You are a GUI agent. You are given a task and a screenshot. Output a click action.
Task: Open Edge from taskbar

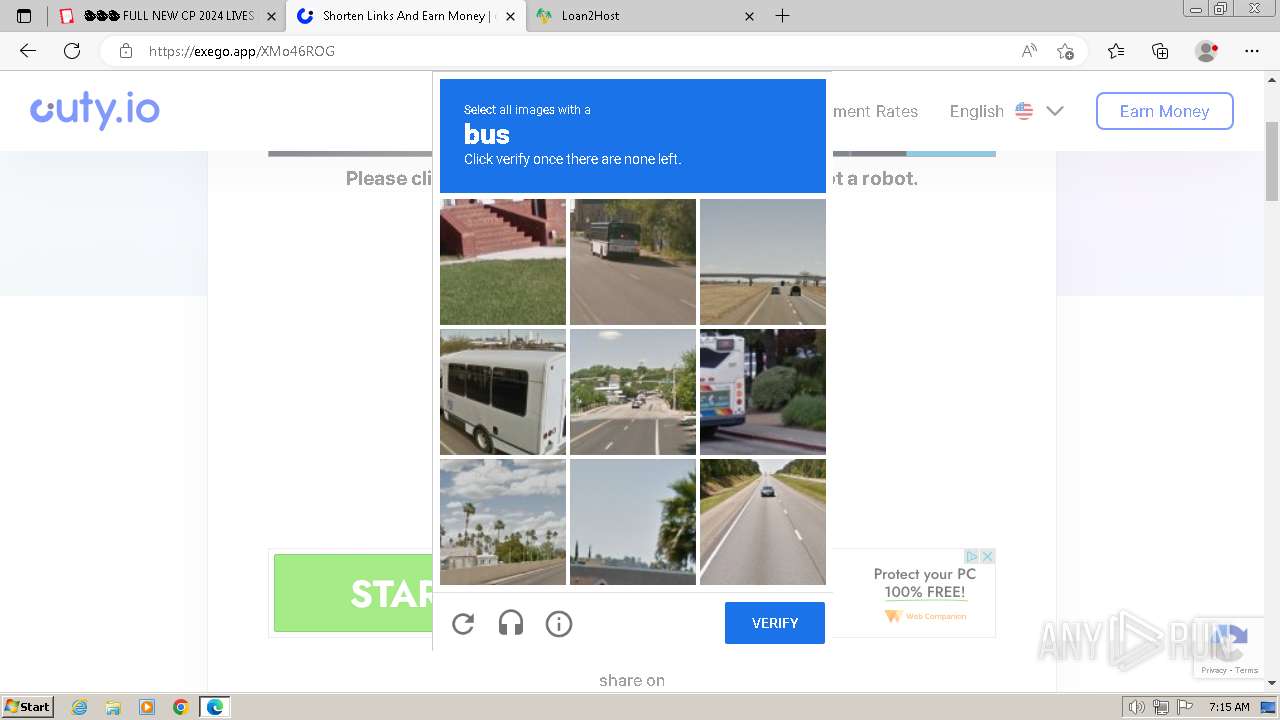[x=215, y=707]
